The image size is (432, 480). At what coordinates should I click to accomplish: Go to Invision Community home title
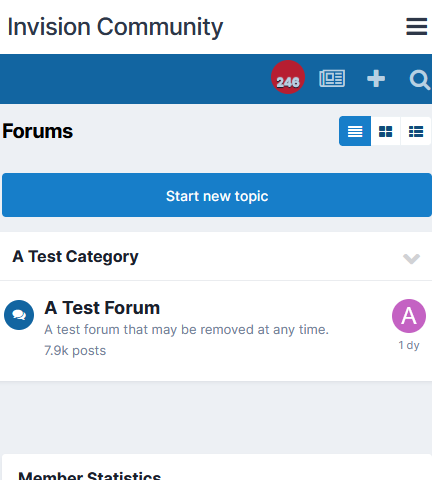tap(115, 27)
